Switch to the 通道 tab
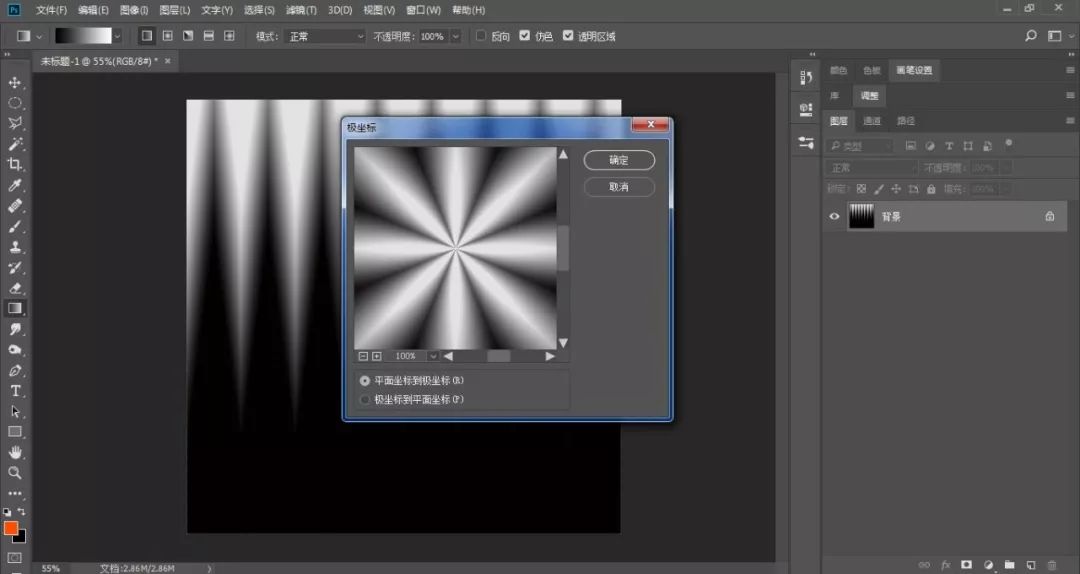Screen dimensions: 1080x574 click(872, 121)
